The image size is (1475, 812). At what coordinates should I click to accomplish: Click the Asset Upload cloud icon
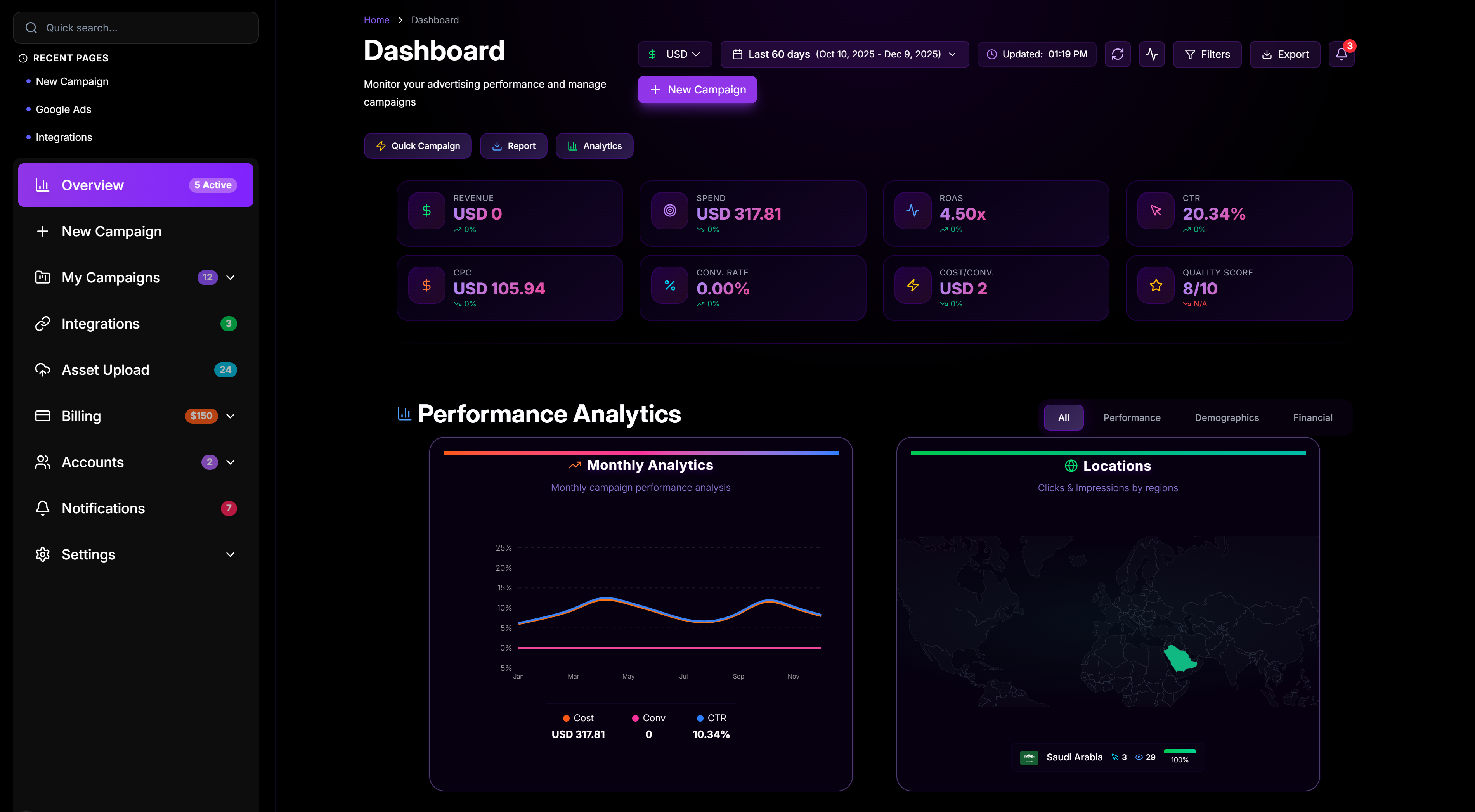click(x=42, y=370)
